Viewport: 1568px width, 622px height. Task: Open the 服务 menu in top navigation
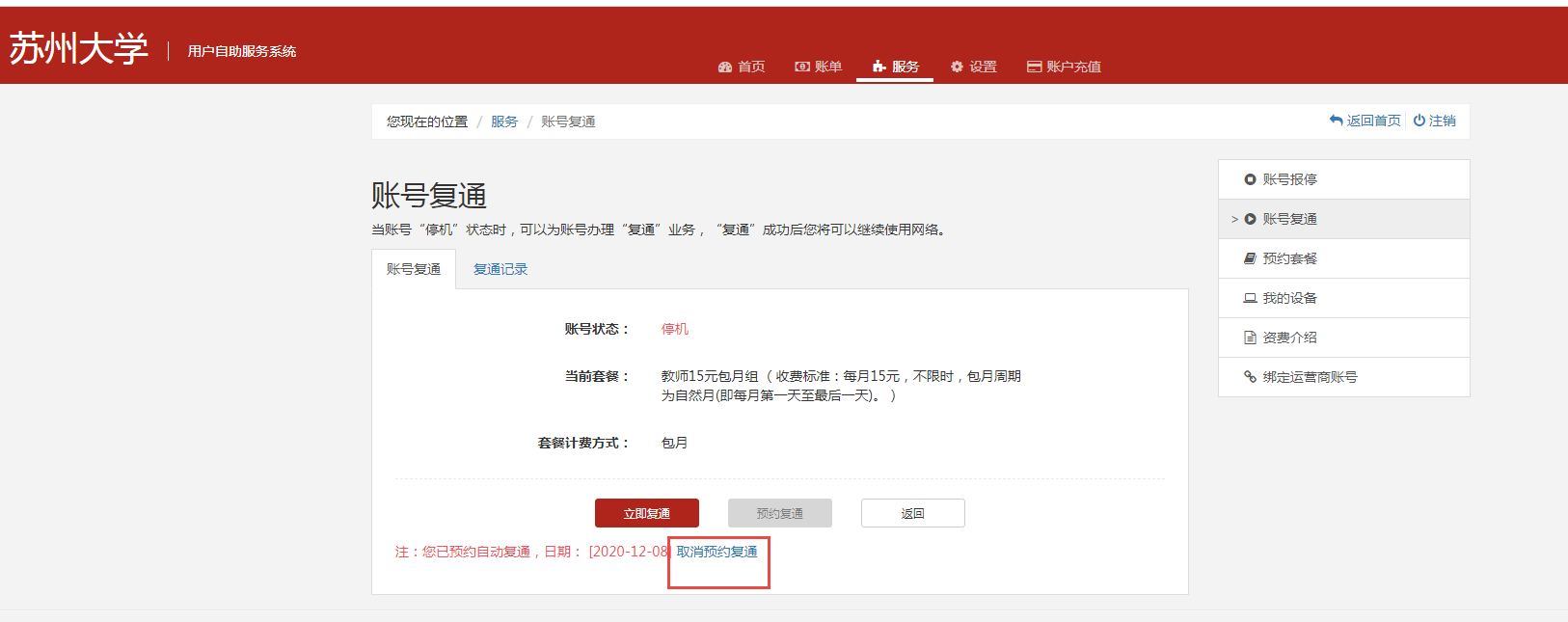[895, 67]
